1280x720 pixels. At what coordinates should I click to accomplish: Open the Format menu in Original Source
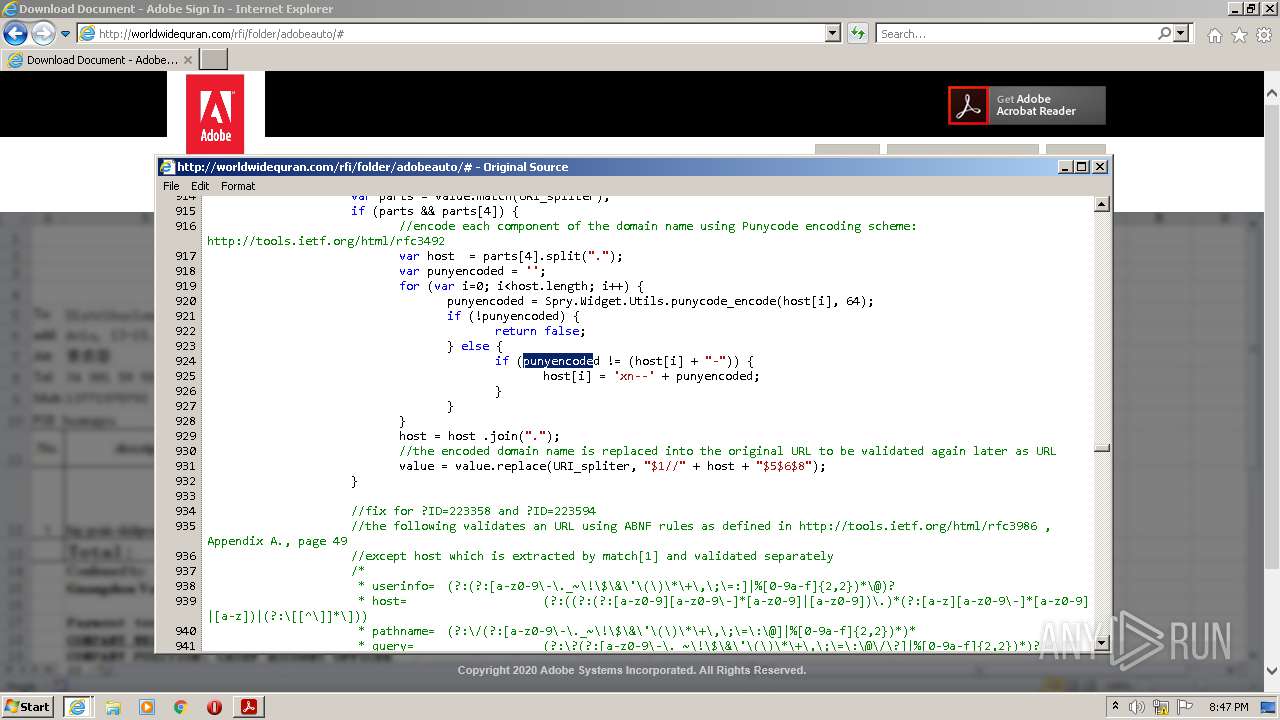[238, 186]
